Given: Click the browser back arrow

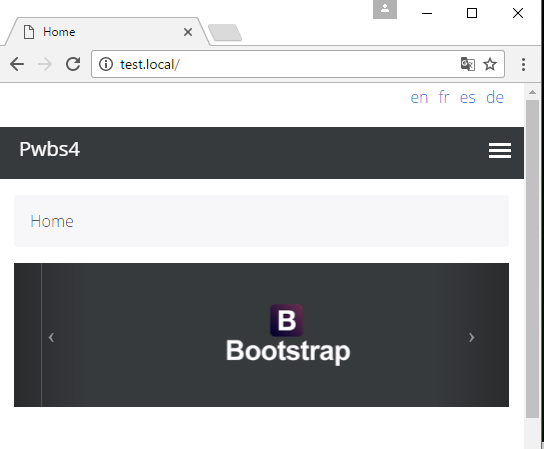Looking at the screenshot, I should [17, 64].
